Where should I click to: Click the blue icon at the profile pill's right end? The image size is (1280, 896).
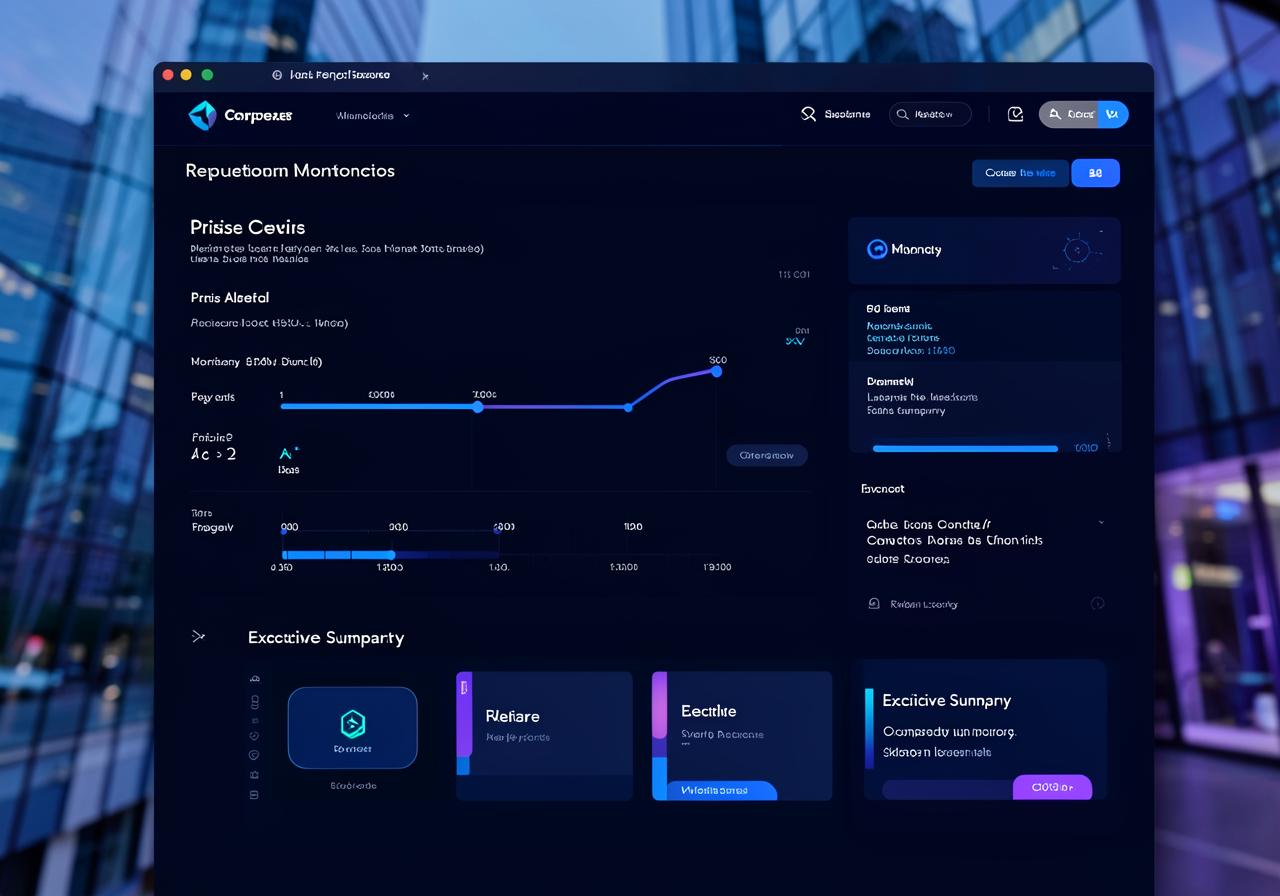pyautogui.click(x=1112, y=114)
